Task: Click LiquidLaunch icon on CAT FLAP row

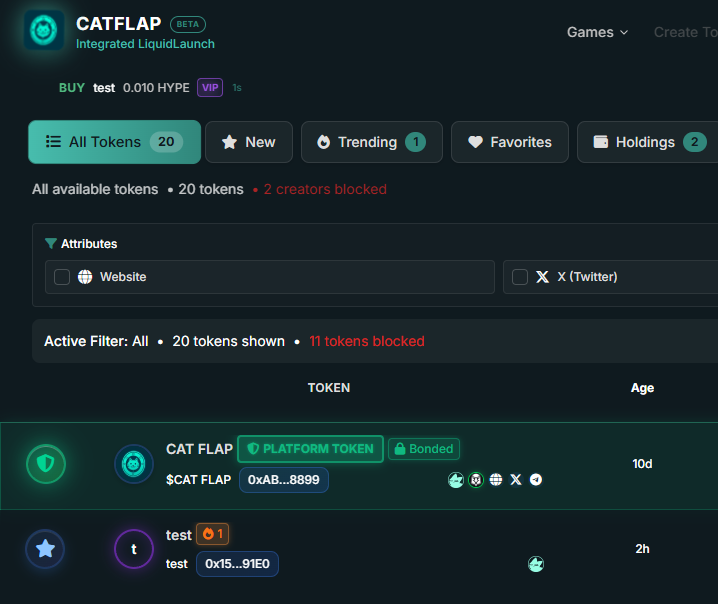Action: point(456,480)
